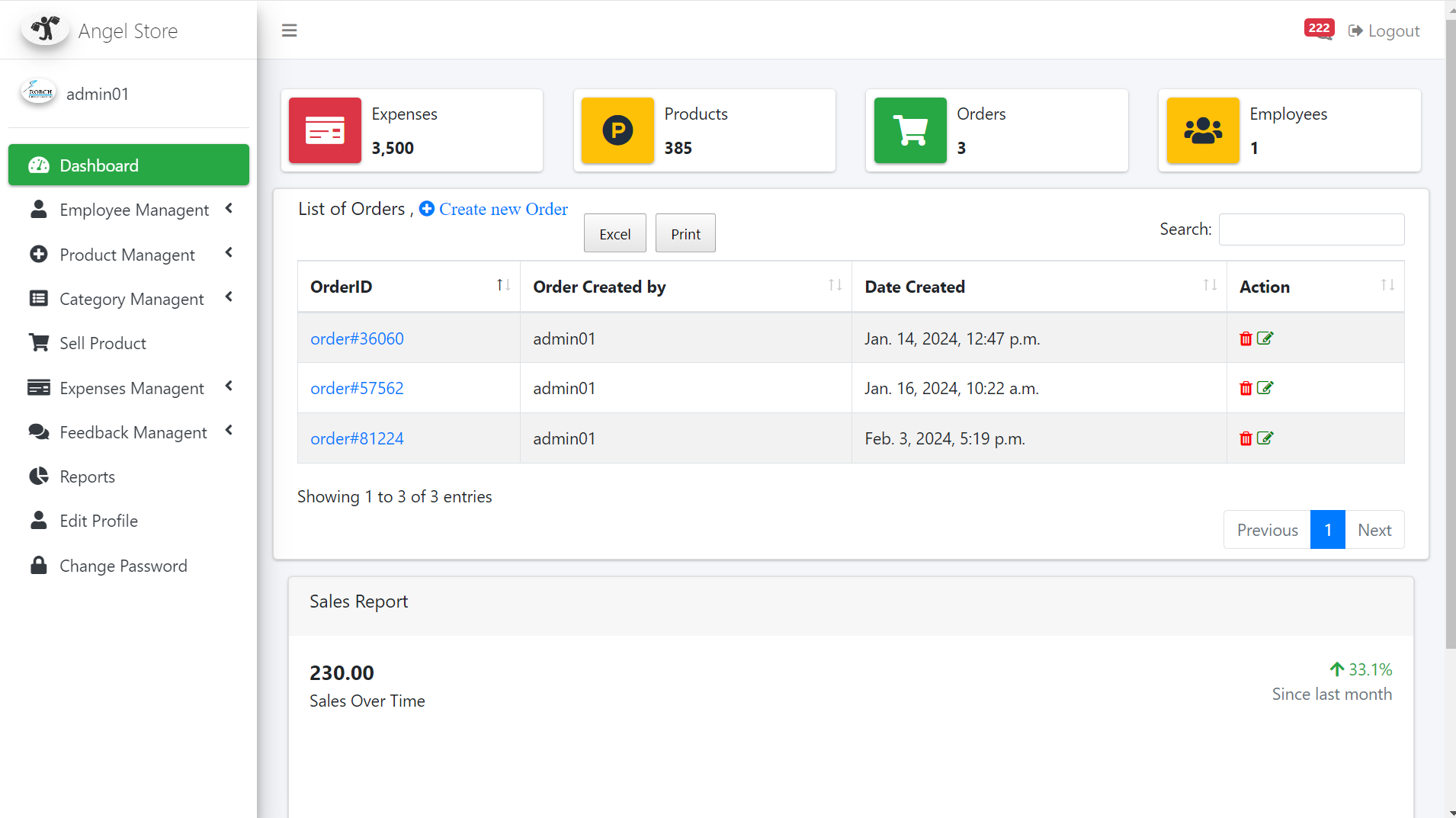Click the Expenses Managent card icon
The width and height of the screenshot is (1456, 818).
(38, 387)
